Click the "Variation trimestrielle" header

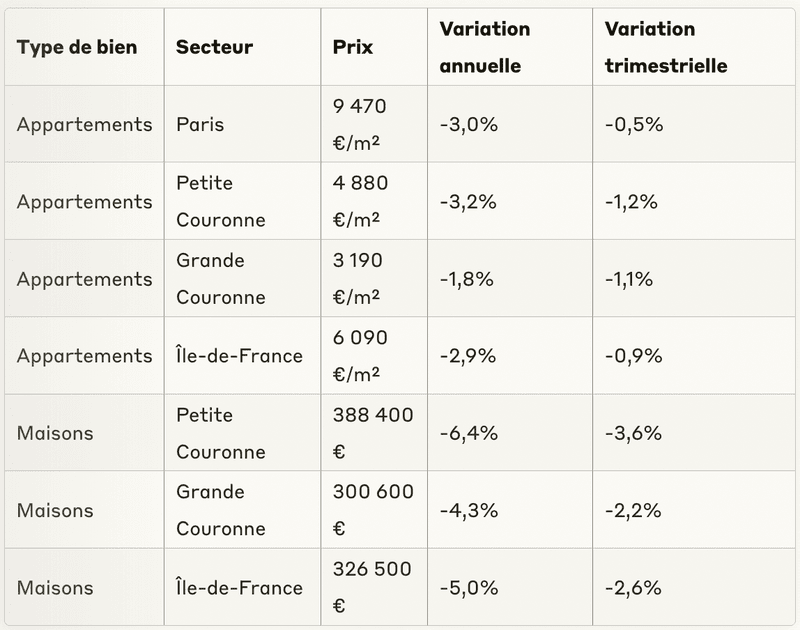[666, 47]
